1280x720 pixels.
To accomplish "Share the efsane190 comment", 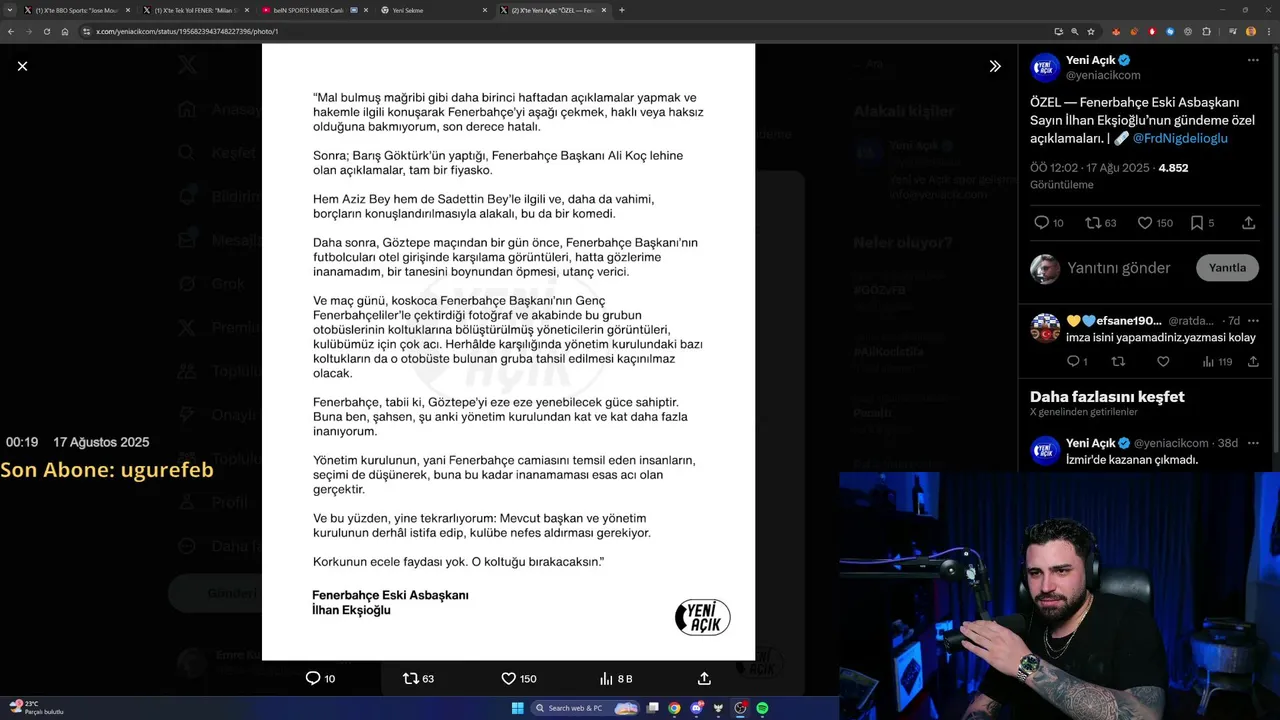I will 1253,362.
